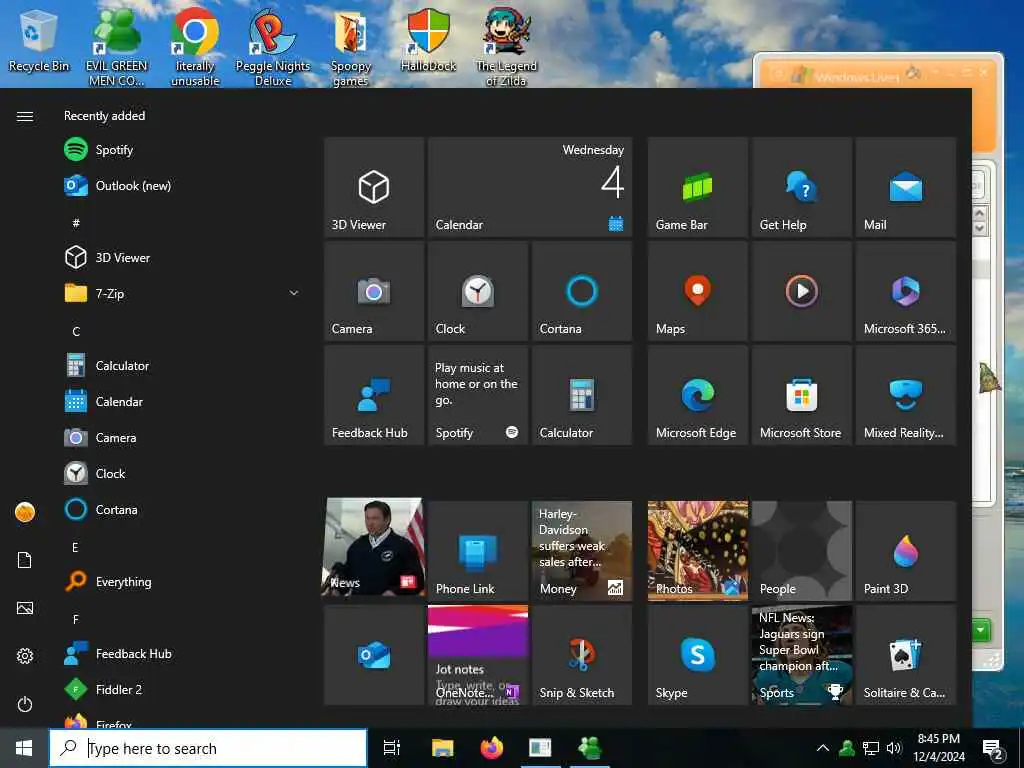Image resolution: width=1024 pixels, height=768 pixels.
Task: Open the Pictures shortcut in Start sidebar
Action: [x=25, y=608]
